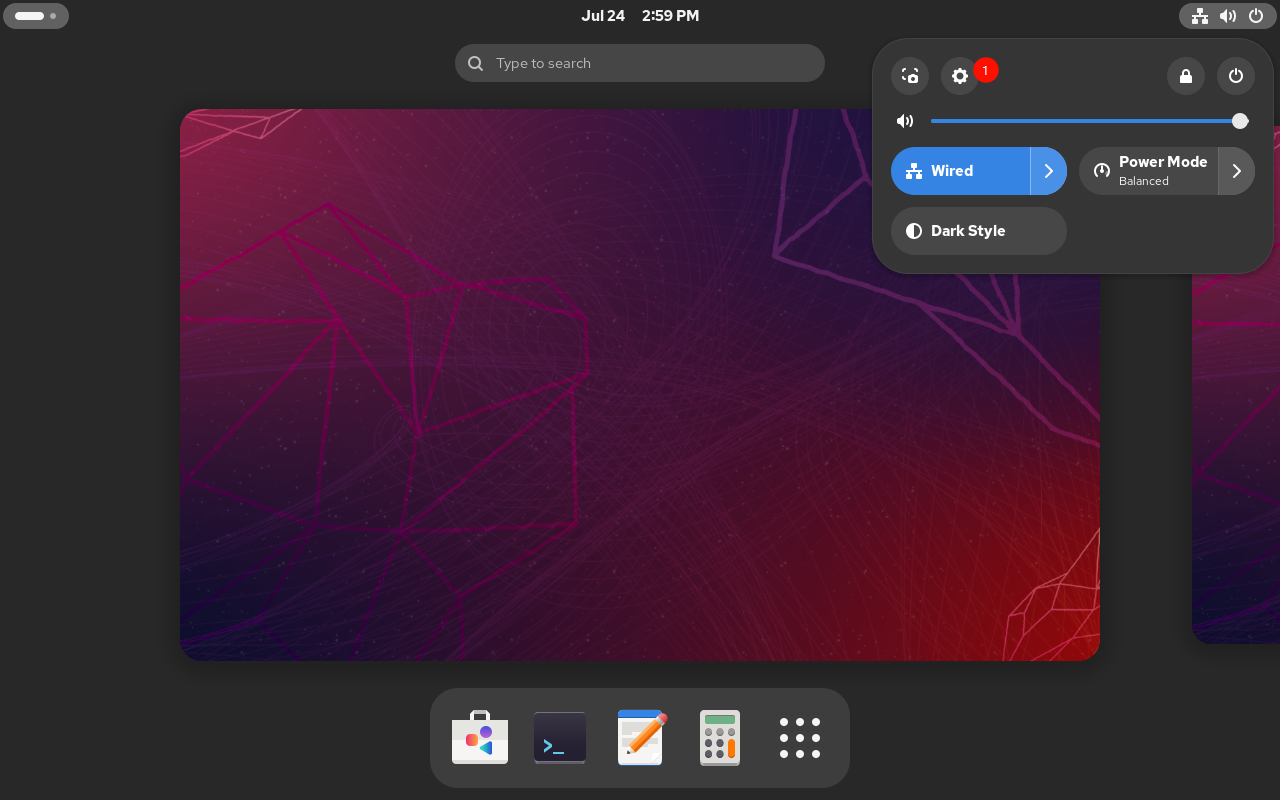Open the clock showing Jul 24 2:59 PM
The image size is (1280, 800).
pos(640,16)
